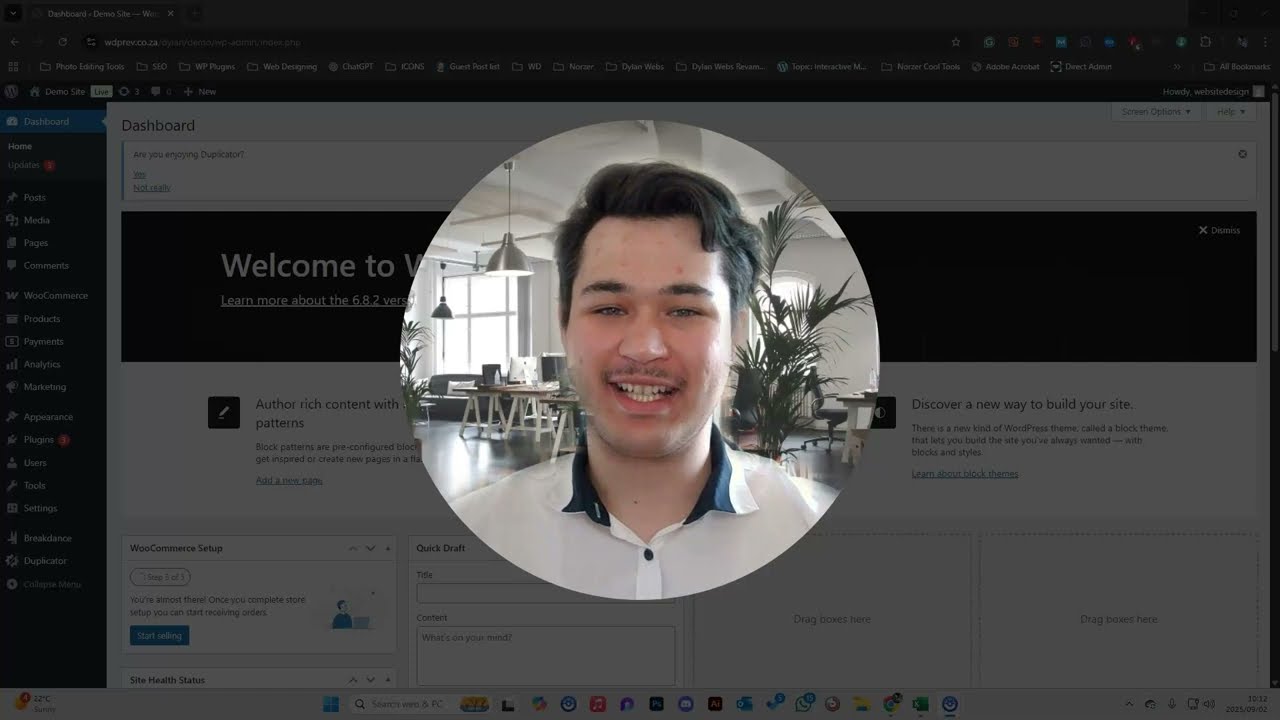Dismiss the Welcome panel
The width and height of the screenshot is (1280, 720).
[x=1219, y=230]
